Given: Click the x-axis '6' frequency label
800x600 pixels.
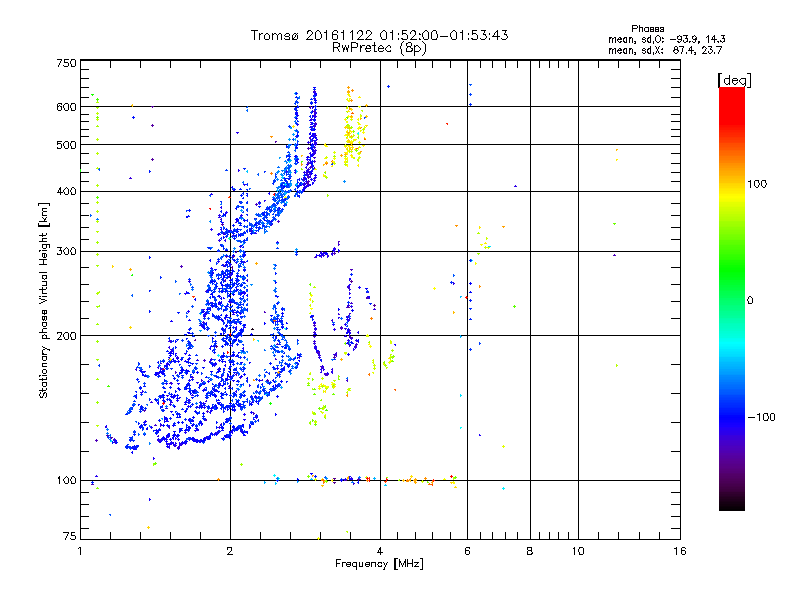Looking at the screenshot, I should 467,551.
